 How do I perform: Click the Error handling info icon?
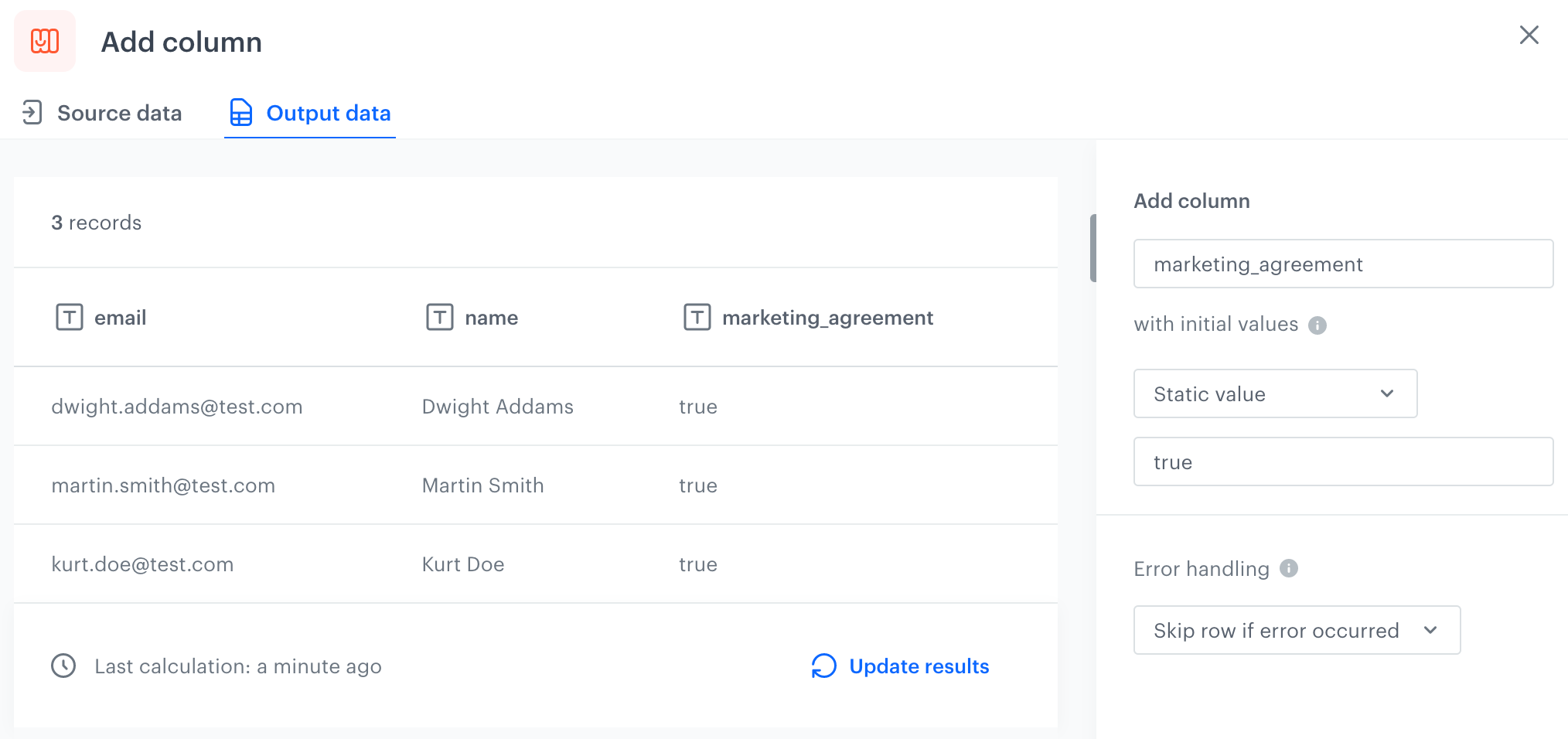click(1289, 568)
